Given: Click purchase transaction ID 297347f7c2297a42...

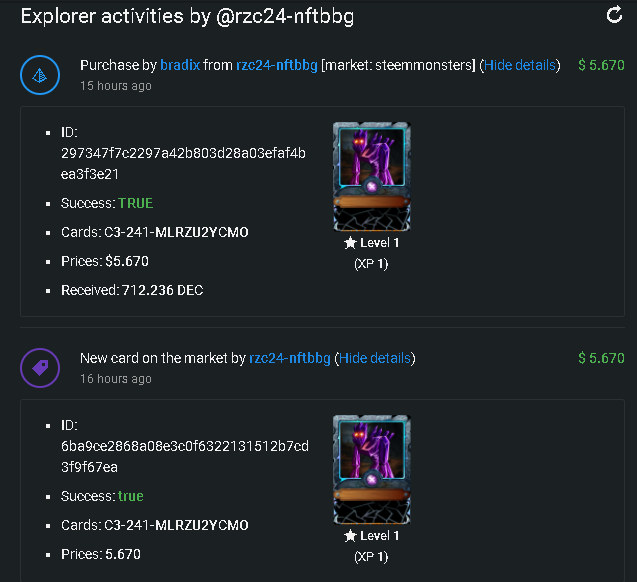Looking at the screenshot, I should pyautogui.click(x=183, y=164).
